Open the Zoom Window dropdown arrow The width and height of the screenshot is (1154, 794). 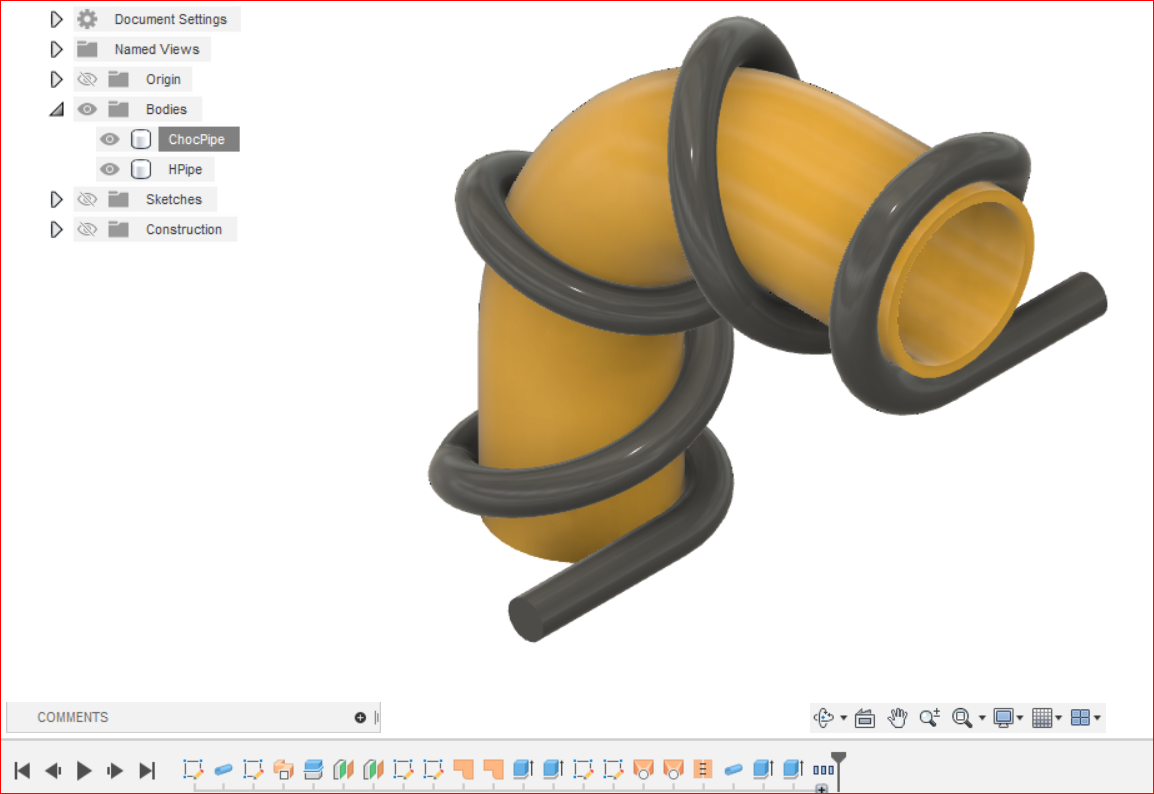[x=982, y=717]
